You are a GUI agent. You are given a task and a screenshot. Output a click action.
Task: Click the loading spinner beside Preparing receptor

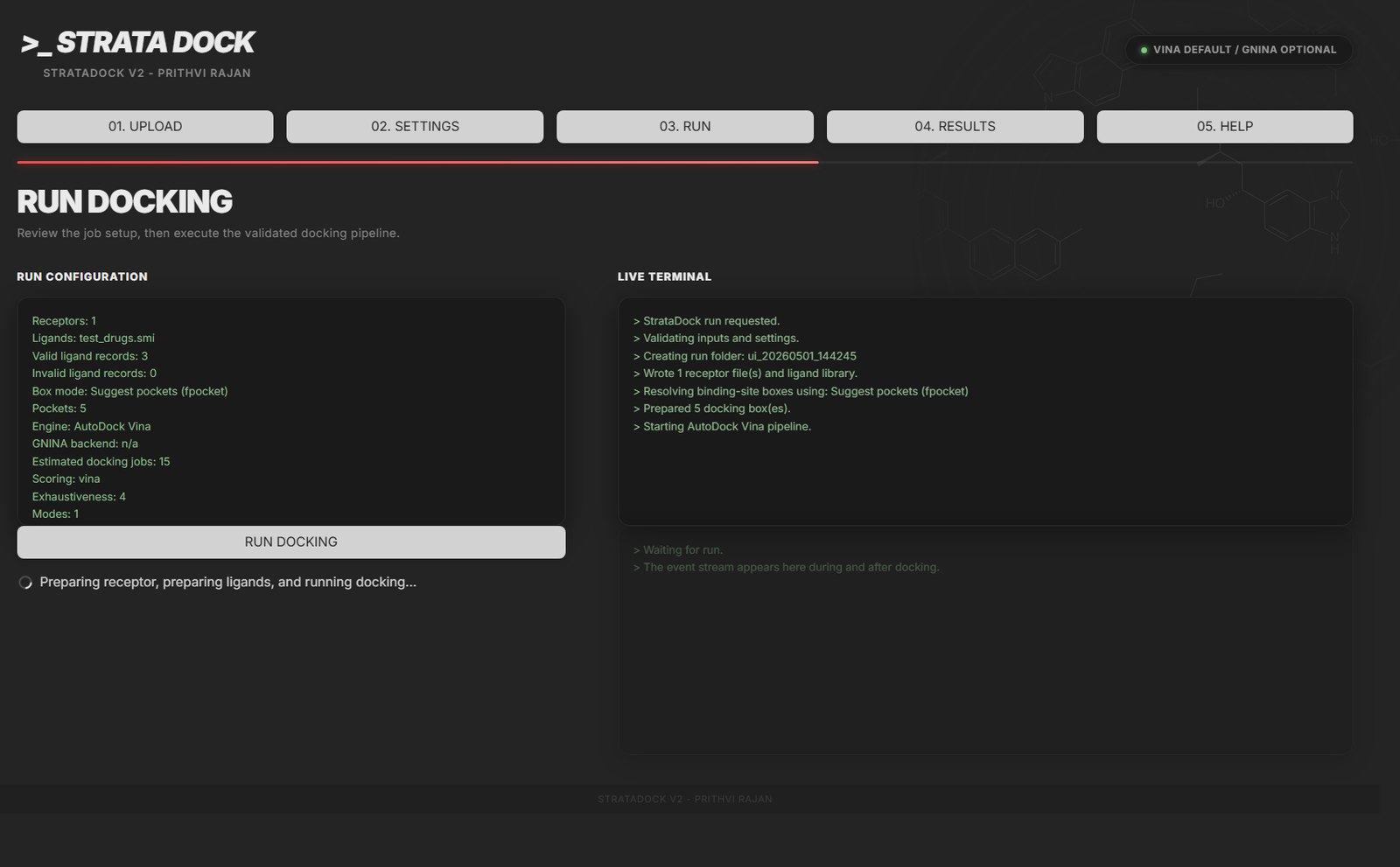point(25,583)
